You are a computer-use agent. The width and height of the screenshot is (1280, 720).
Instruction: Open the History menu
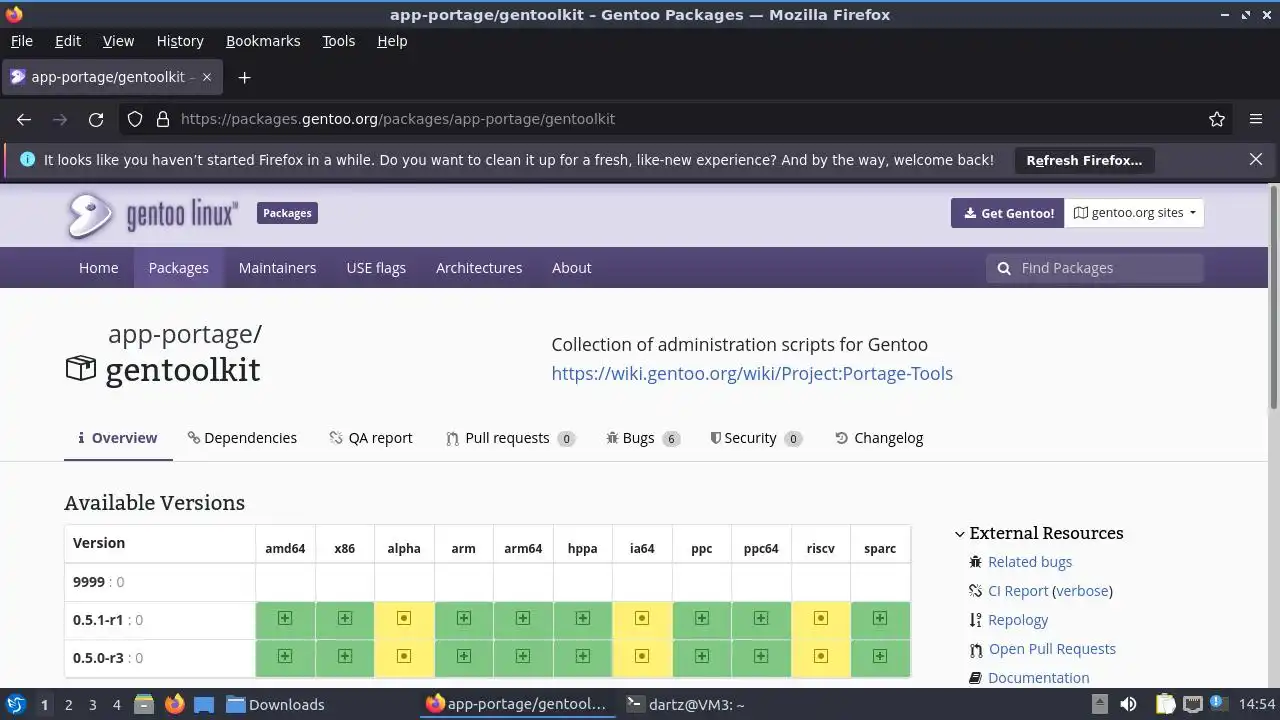click(x=180, y=41)
